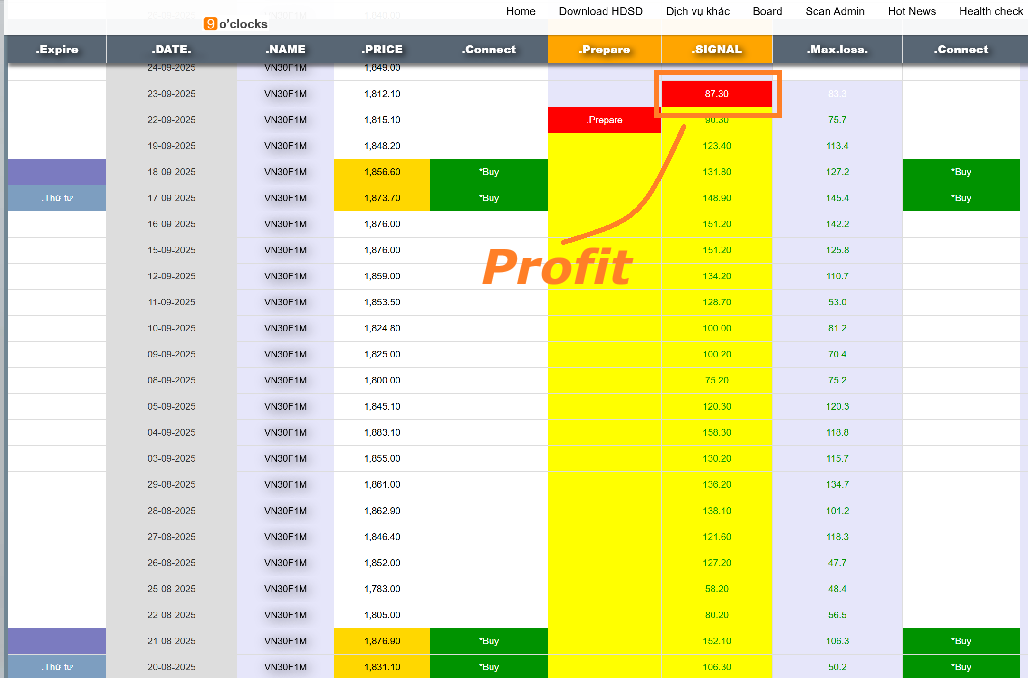The image size is (1029, 678).
Task: Select the 23-09-2025 date cell
Action: 171,94
